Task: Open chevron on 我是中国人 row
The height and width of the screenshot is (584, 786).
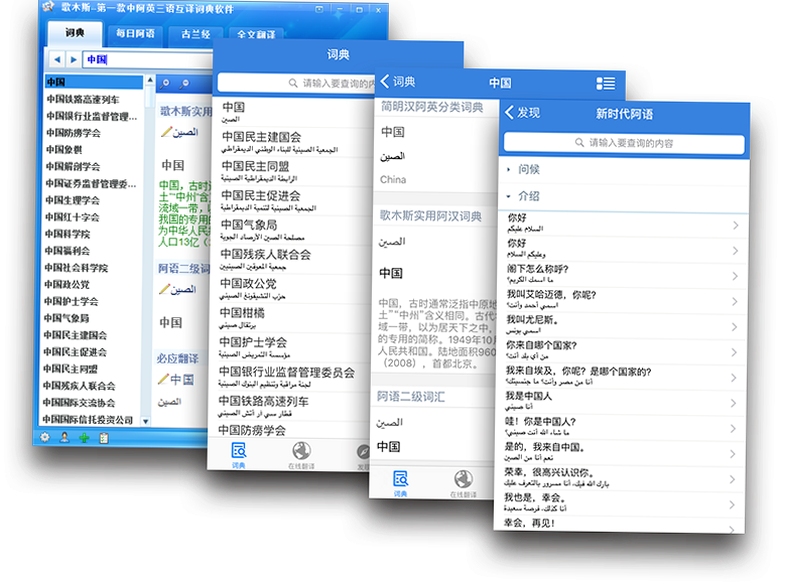Action: tap(733, 403)
